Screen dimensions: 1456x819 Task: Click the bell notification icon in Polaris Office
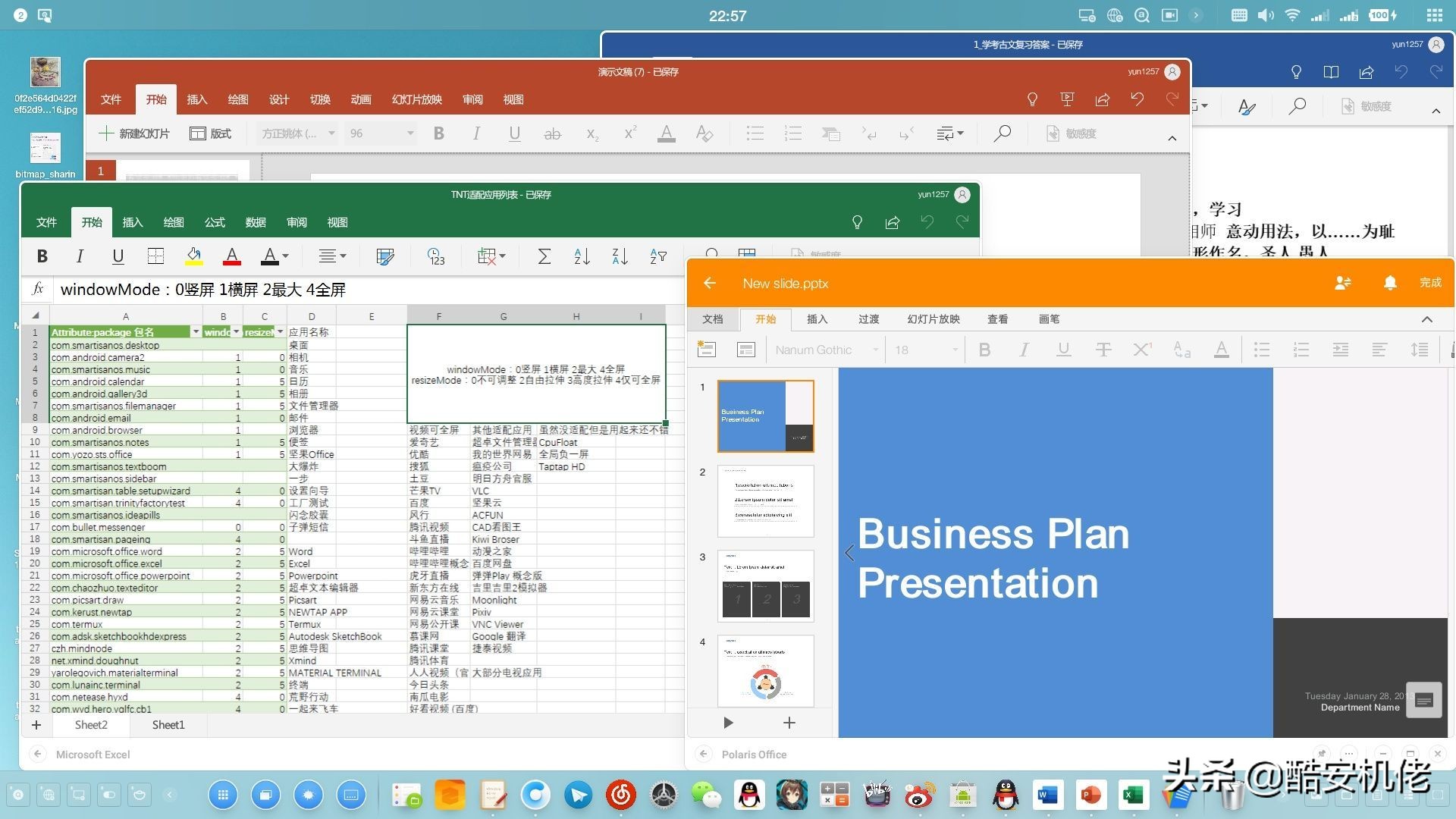1389,283
